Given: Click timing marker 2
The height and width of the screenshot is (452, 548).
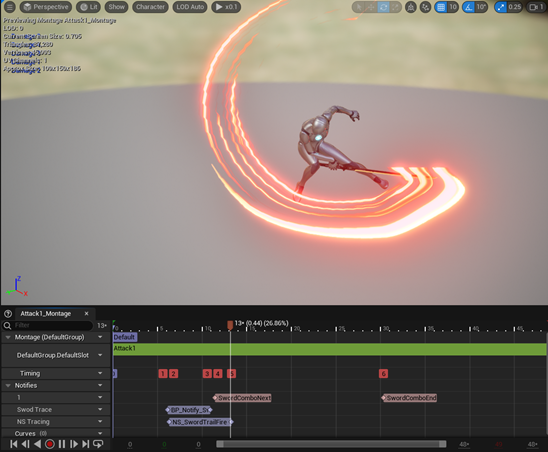Looking at the screenshot, I should tap(173, 374).
